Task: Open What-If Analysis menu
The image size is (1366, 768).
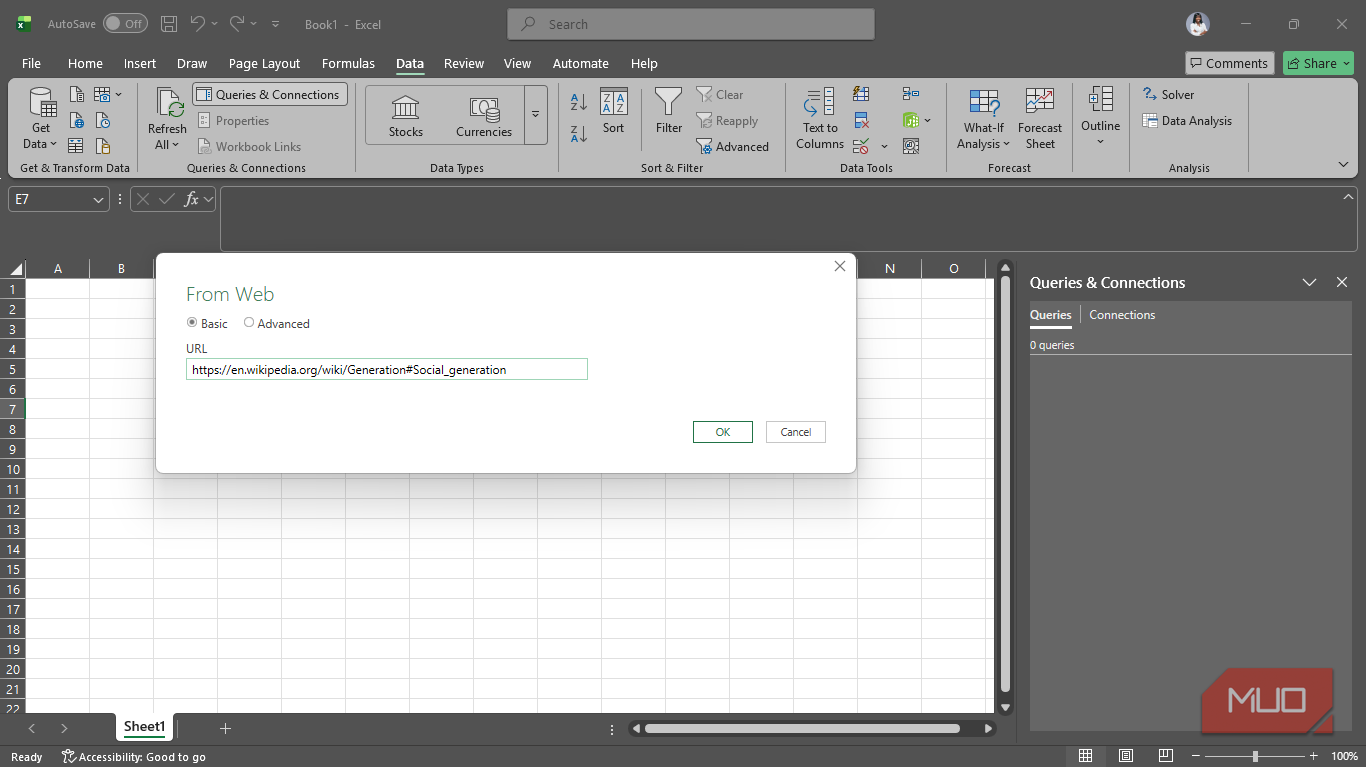Action: [x=984, y=118]
